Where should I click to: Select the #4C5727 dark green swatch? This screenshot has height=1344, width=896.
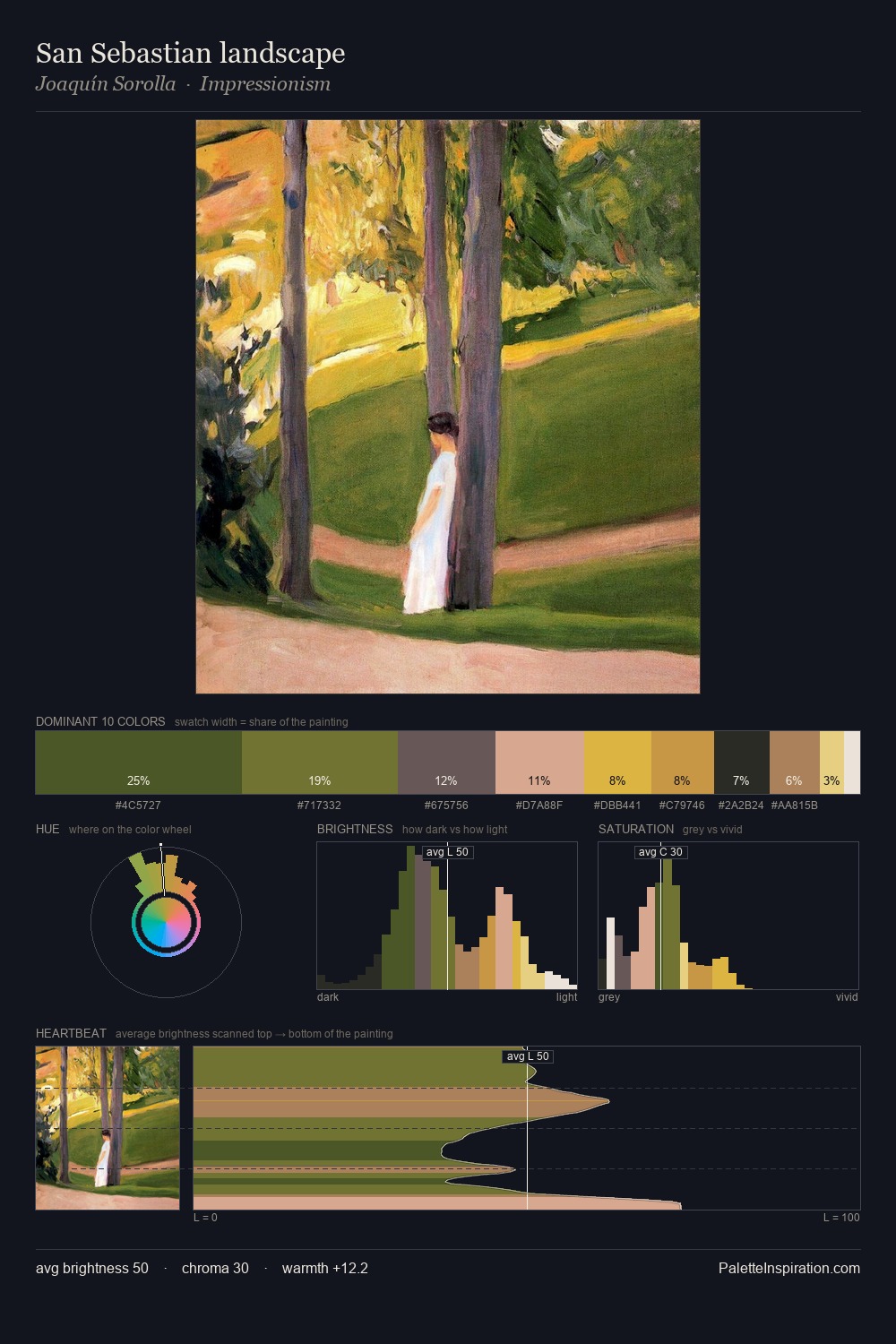coord(139,762)
